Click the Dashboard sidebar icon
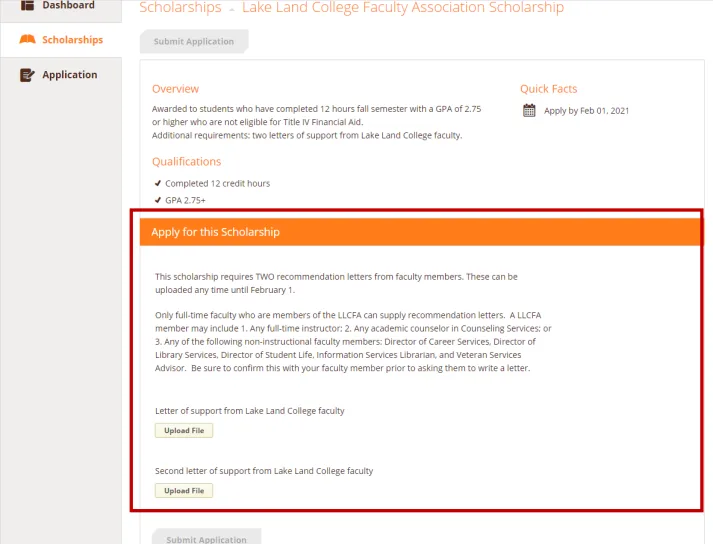Viewport: 713px width, 544px height. 27,5
